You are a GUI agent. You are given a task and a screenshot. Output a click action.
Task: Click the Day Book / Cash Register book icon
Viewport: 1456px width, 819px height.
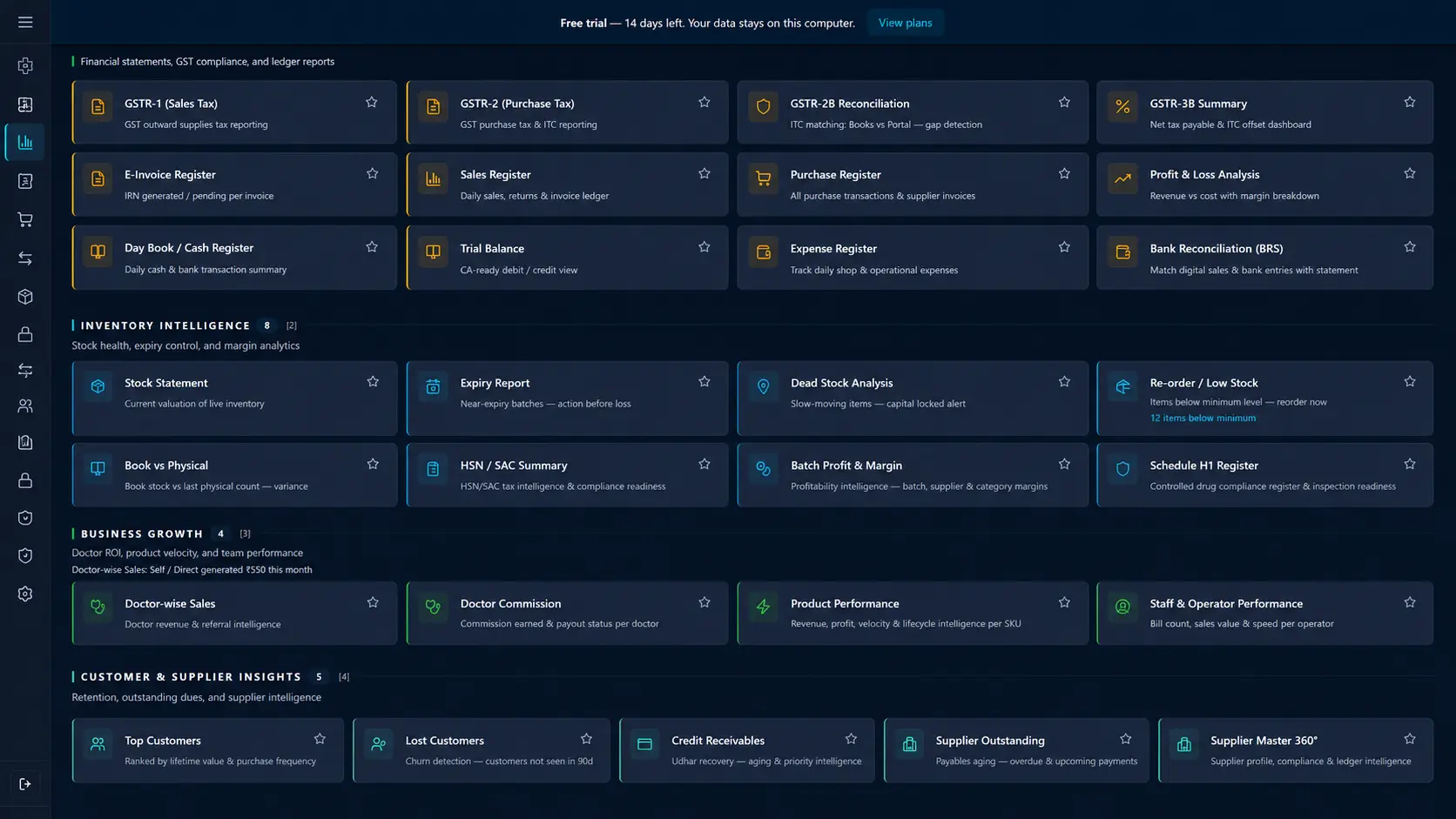98,252
